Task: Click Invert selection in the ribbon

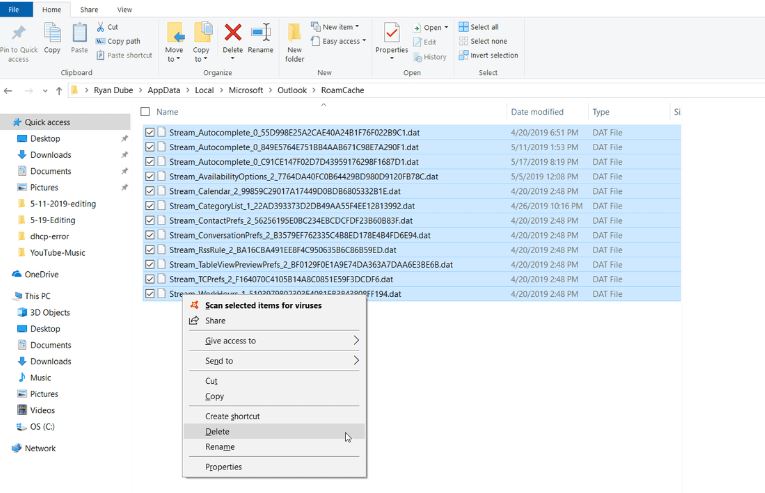Action: (x=488, y=56)
